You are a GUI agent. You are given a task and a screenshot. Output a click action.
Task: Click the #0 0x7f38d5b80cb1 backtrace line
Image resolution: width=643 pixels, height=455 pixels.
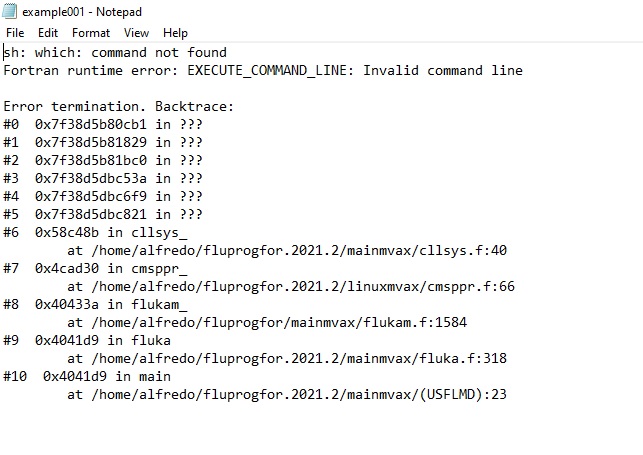(x=103, y=124)
